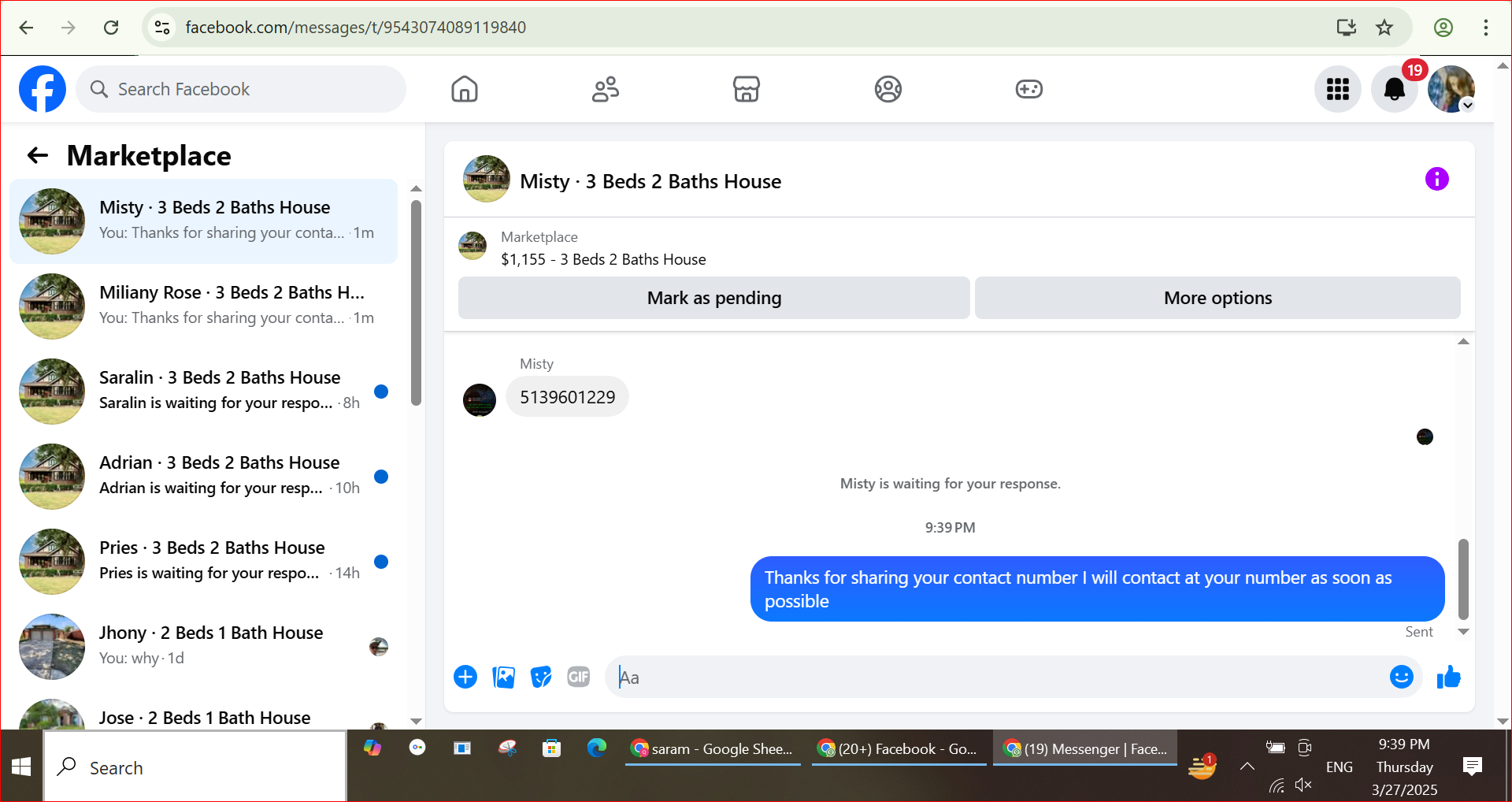Image resolution: width=1512 pixels, height=802 pixels.
Task: Open more actions plus icon in composer
Action: [x=465, y=677]
